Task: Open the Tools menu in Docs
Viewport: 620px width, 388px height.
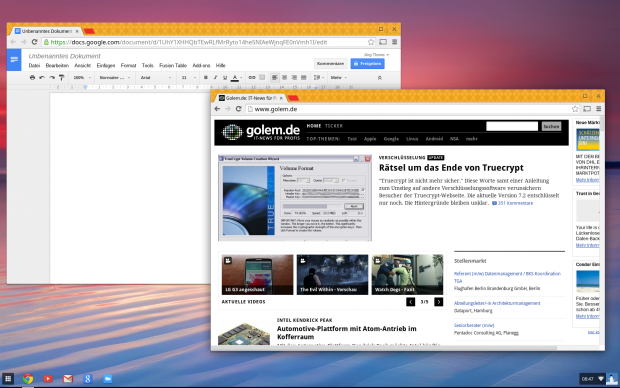Action: point(147,66)
